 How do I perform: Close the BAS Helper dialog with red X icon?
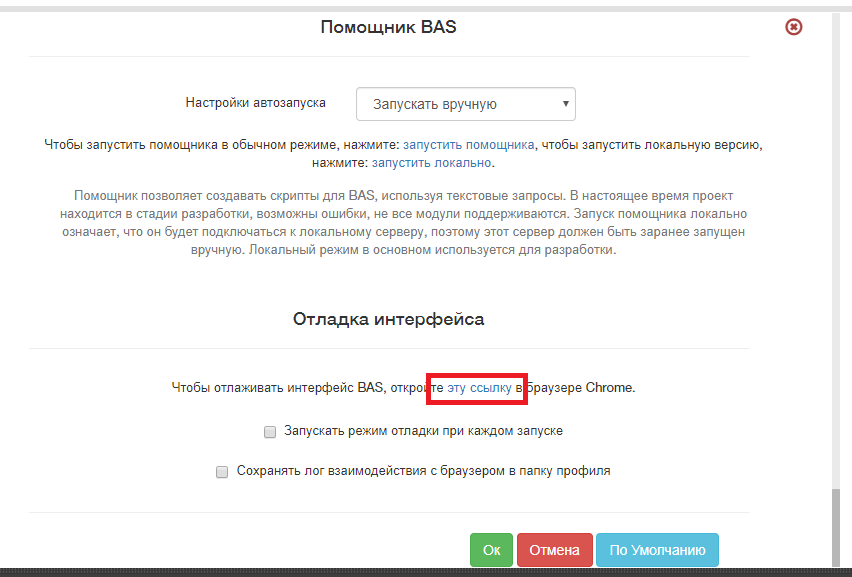click(793, 28)
